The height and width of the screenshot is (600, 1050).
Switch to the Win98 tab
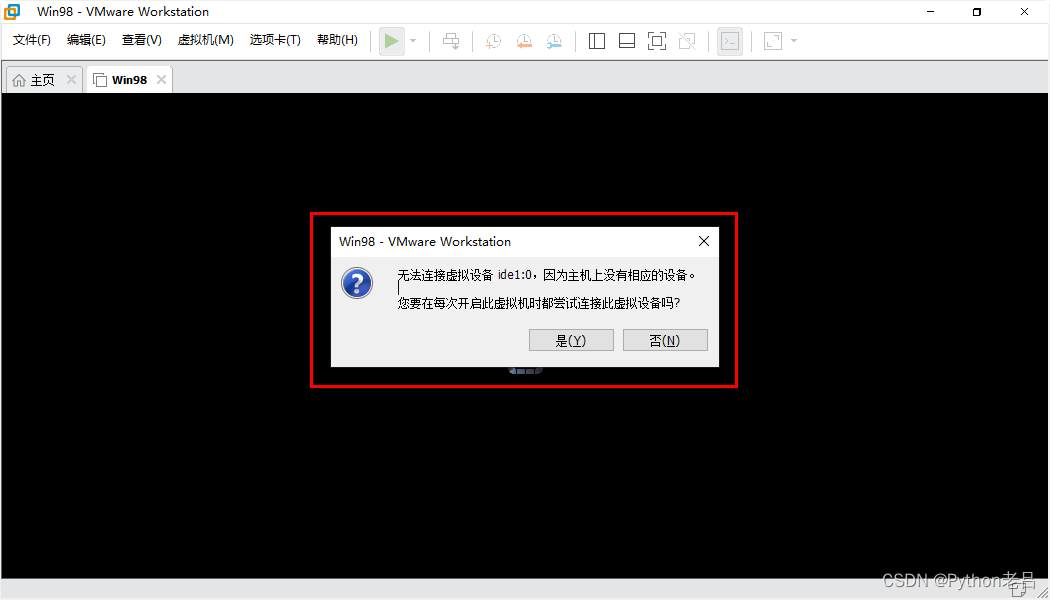point(129,80)
